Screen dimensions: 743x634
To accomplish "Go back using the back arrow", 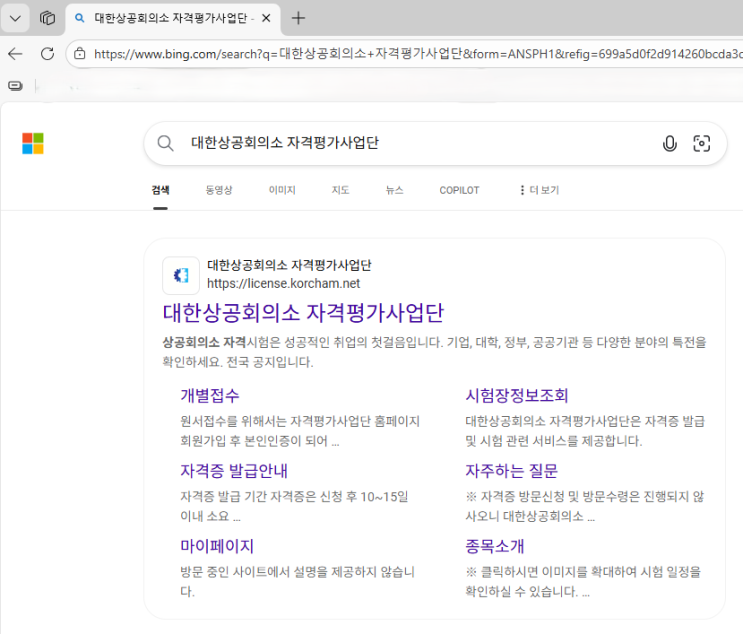I will tap(15, 54).
